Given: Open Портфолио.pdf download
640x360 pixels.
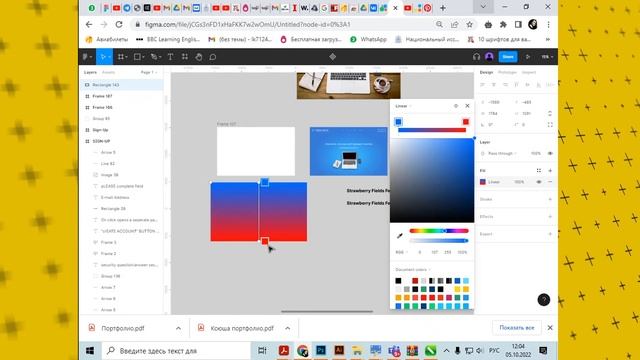Looking at the screenshot, I should (x=122, y=328).
